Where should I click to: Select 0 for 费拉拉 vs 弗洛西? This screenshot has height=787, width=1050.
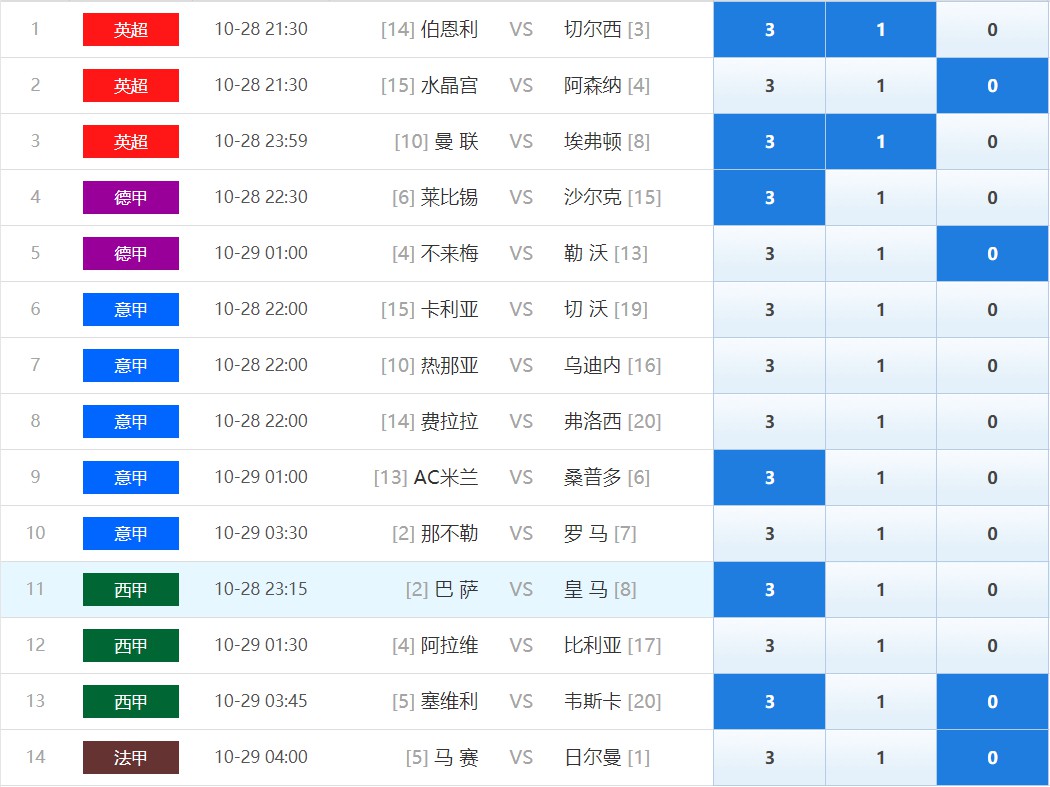click(x=992, y=421)
